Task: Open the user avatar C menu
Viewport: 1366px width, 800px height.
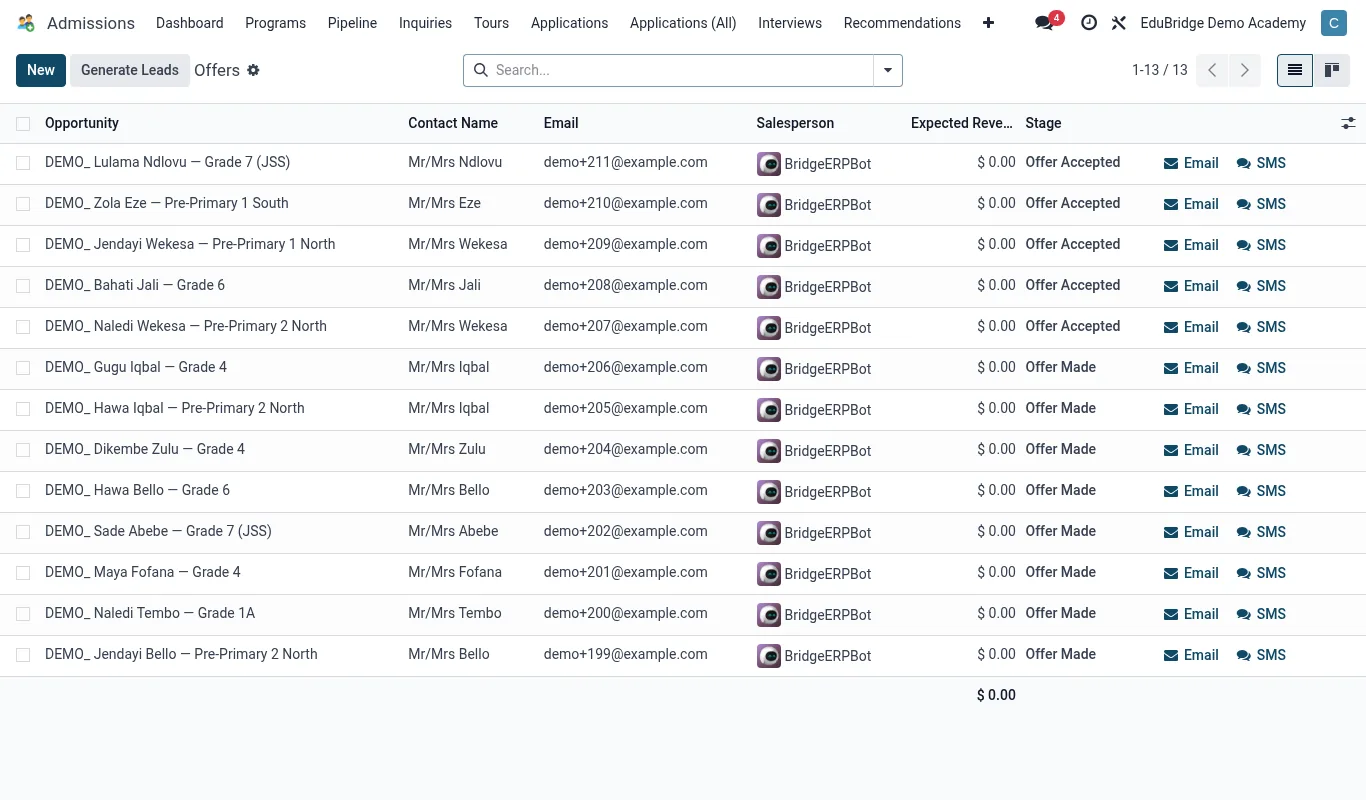Action: (1334, 23)
